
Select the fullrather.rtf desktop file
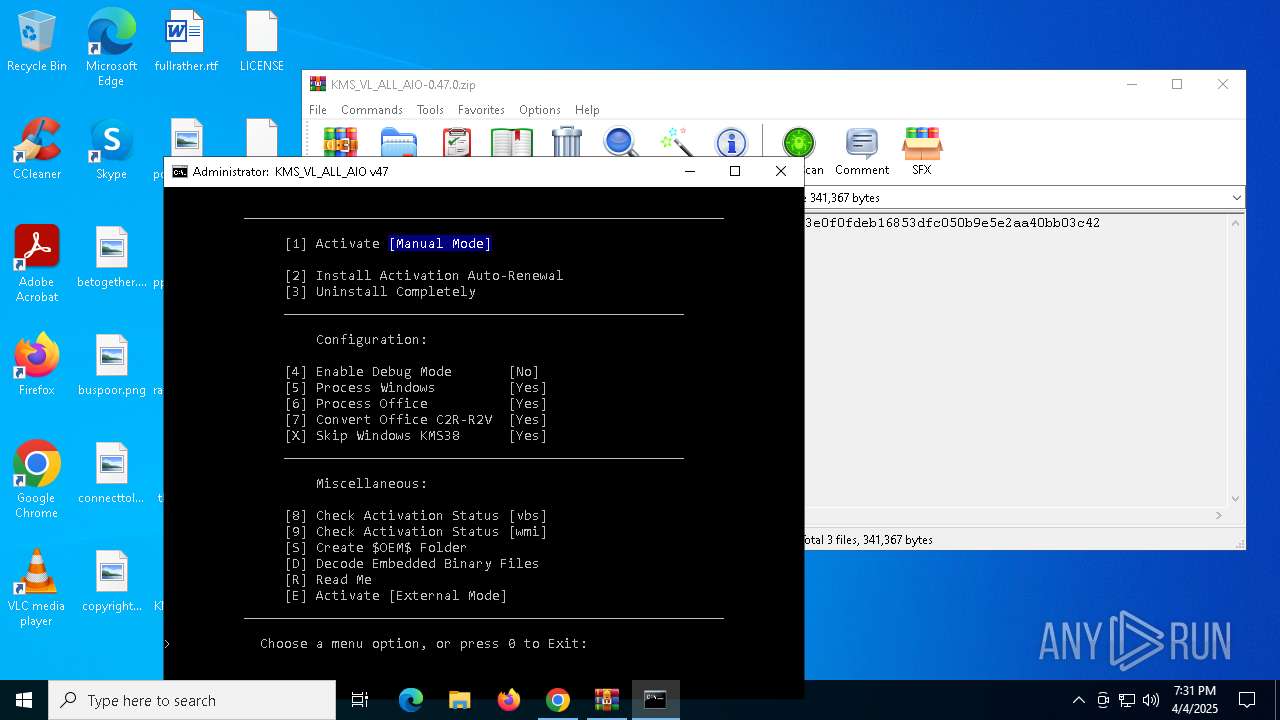click(x=186, y=42)
